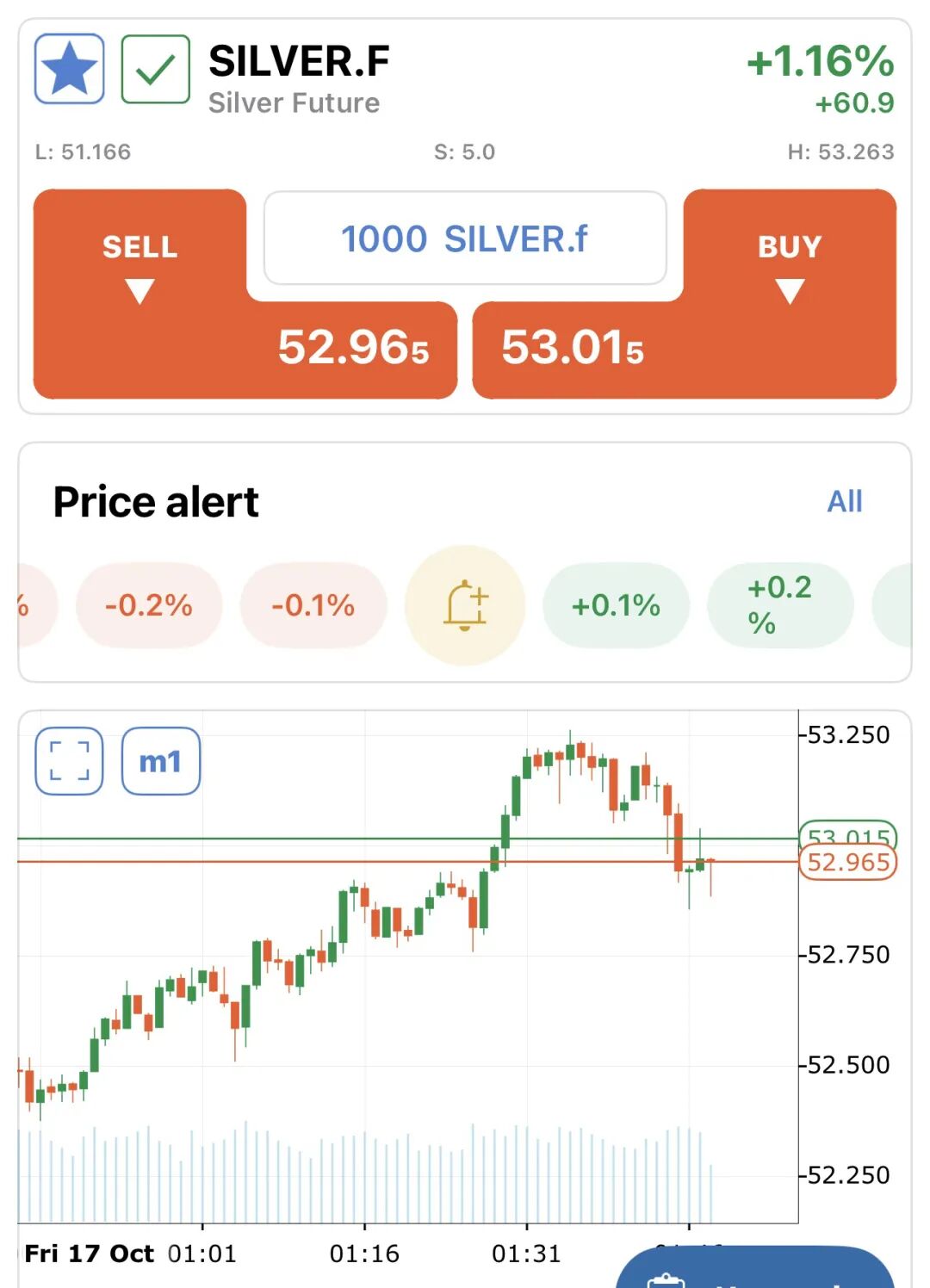
Task: Open the 1000 SILVER.f volume field
Action: tap(465, 238)
